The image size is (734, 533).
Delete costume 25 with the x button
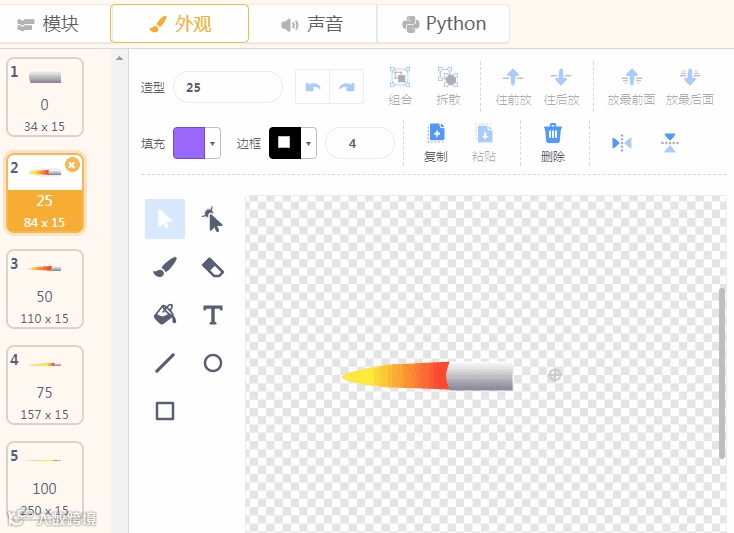[72, 165]
